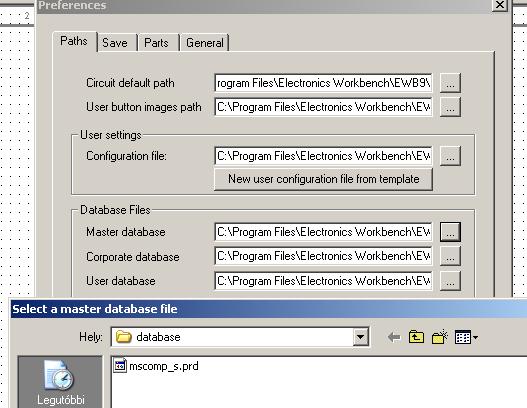Click the Master database path field
The image size is (527, 408).
pyautogui.click(x=323, y=232)
